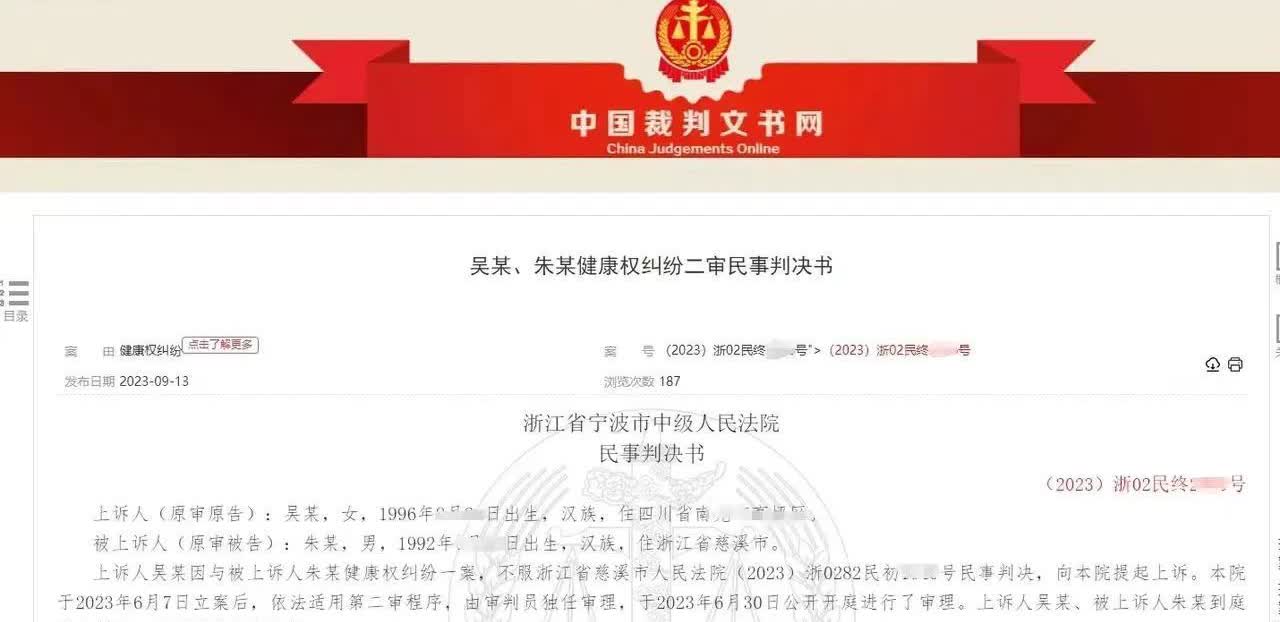Screen dimensions: 1280x622
Task: Click the top right sidebar icon at page edge
Action: tap(1276, 258)
